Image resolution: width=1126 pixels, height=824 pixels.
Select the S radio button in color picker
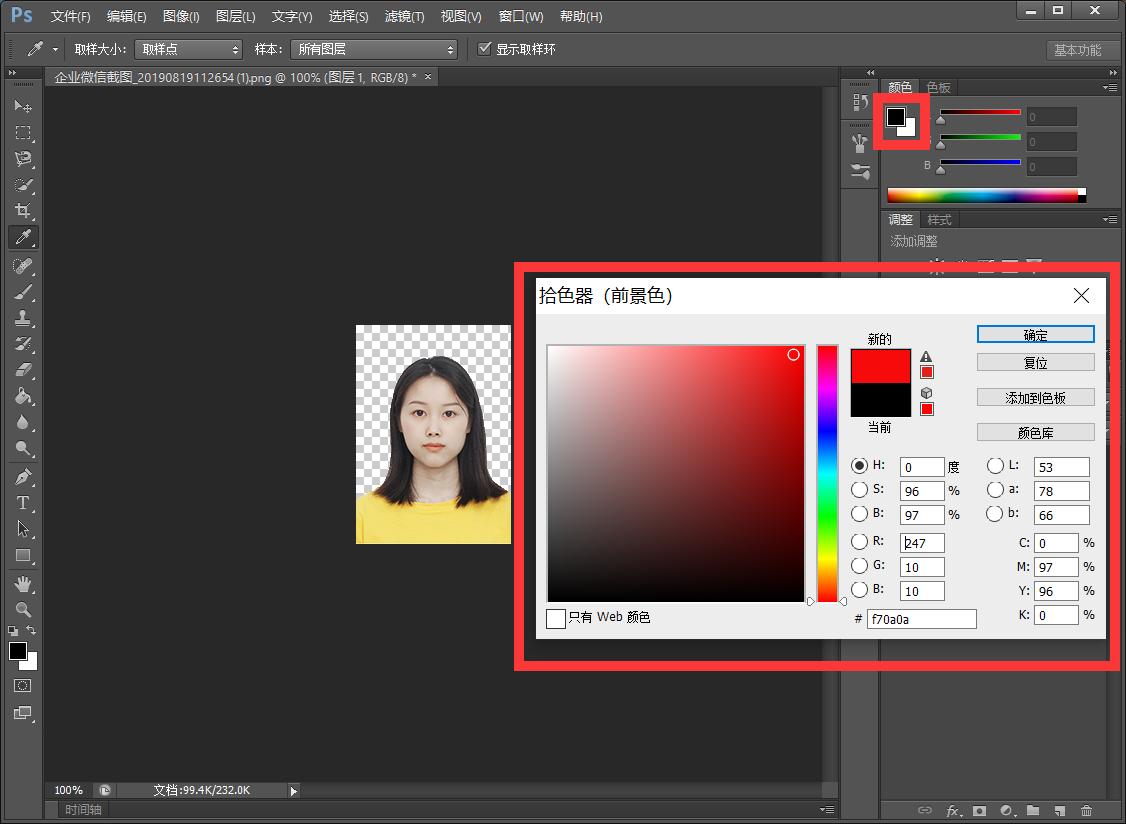860,490
